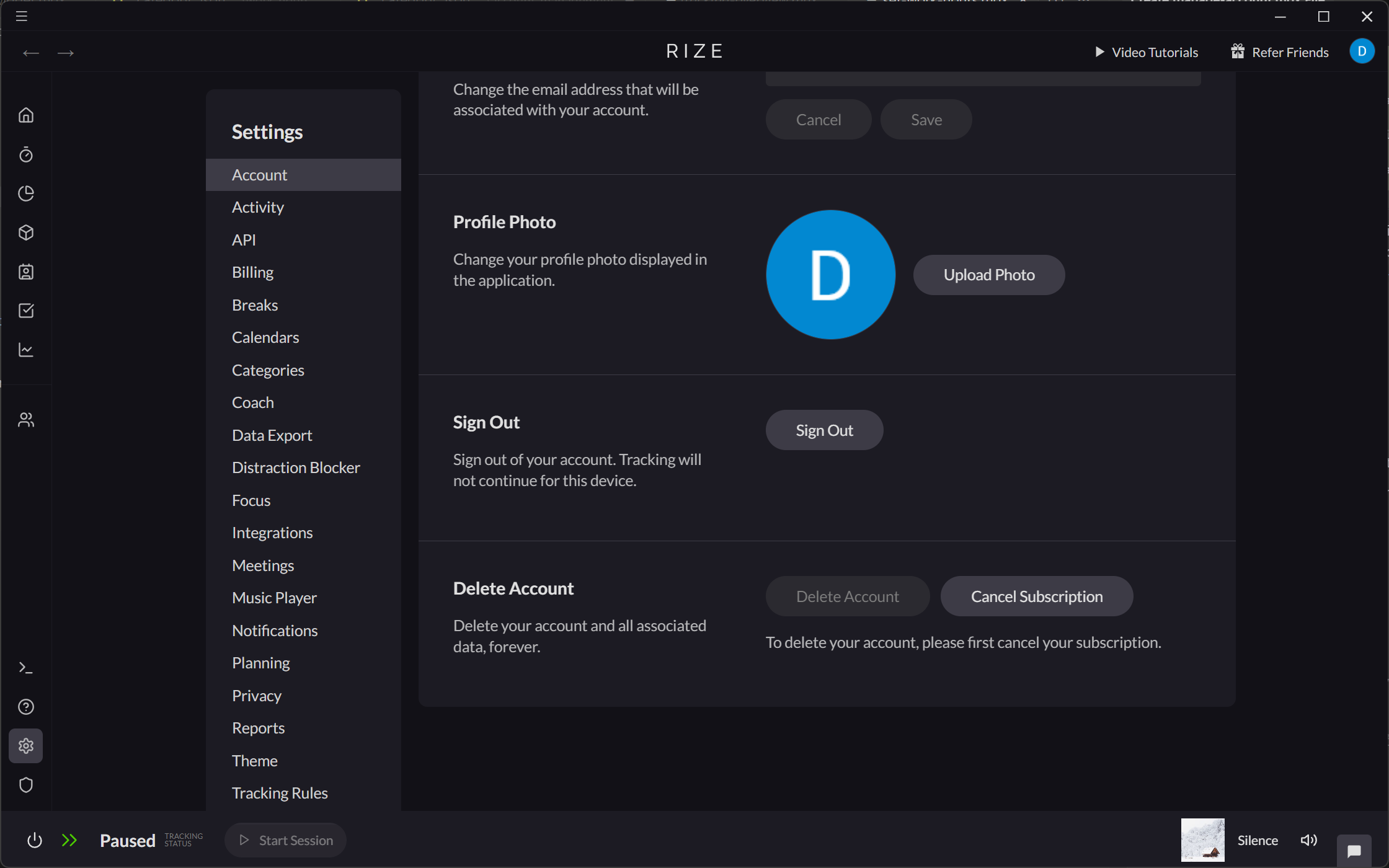Click Upload Photo to change profile picture
The width and height of the screenshot is (1389, 868).
(x=988, y=274)
